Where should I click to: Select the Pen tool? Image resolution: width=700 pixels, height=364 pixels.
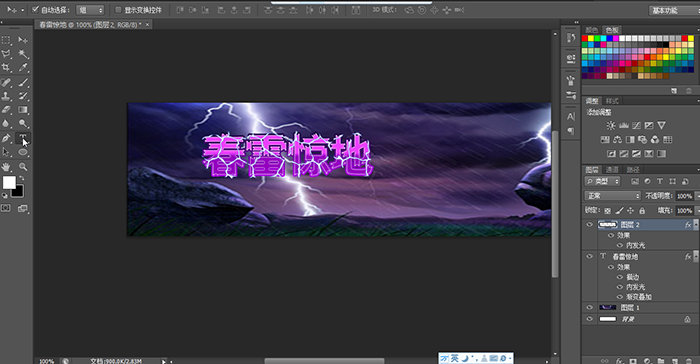pos(6,138)
